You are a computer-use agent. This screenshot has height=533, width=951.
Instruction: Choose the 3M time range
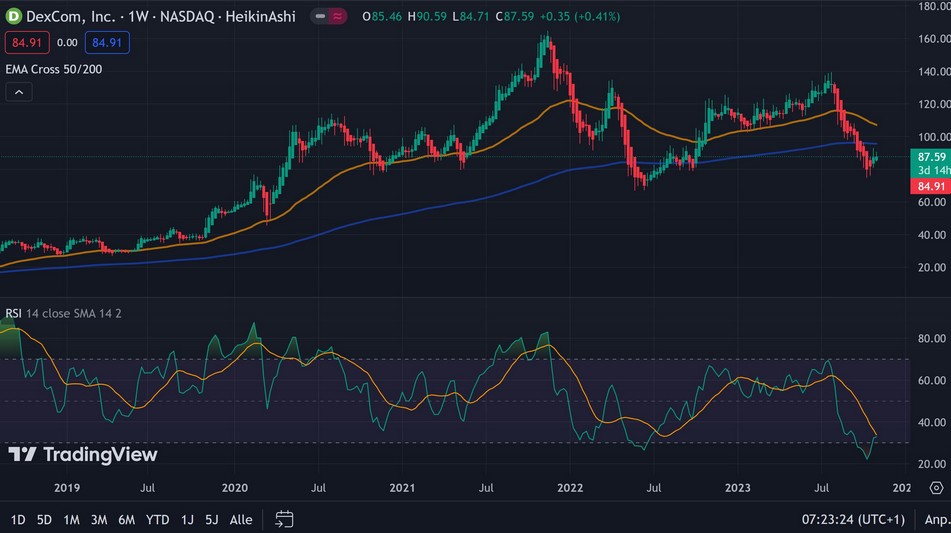tap(99, 520)
